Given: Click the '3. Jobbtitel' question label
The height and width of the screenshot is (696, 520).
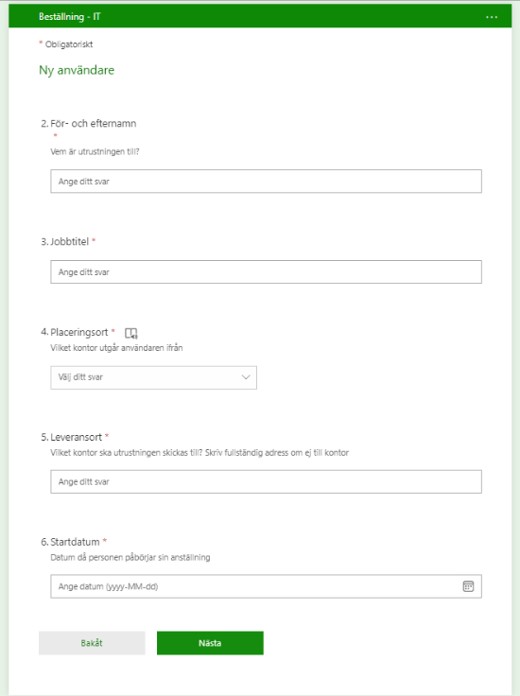Looking at the screenshot, I should tap(65, 241).
